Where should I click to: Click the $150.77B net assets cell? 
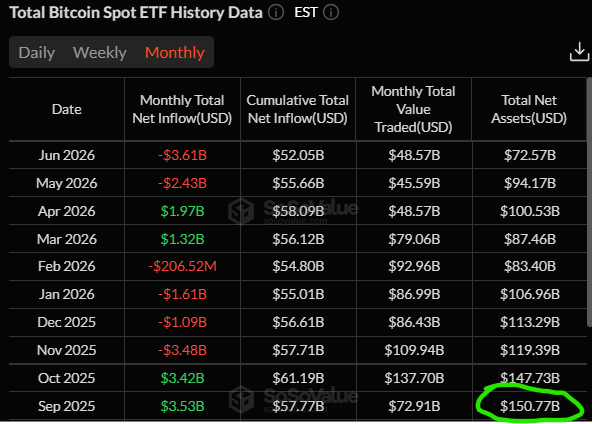[x=530, y=406]
